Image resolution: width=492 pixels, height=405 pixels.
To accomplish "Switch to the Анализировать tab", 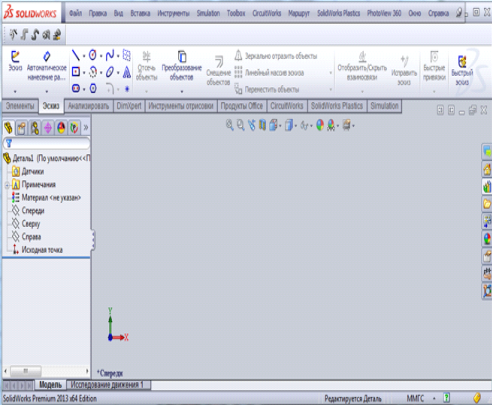I will pyautogui.click(x=88, y=106).
